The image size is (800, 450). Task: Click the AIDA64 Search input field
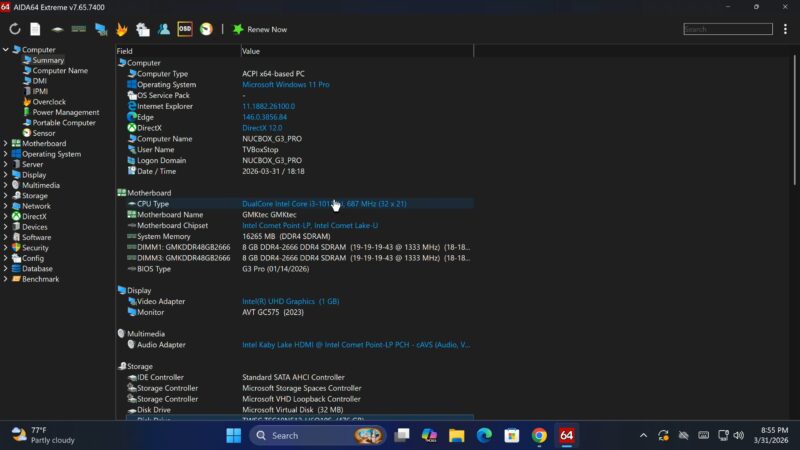click(x=727, y=29)
